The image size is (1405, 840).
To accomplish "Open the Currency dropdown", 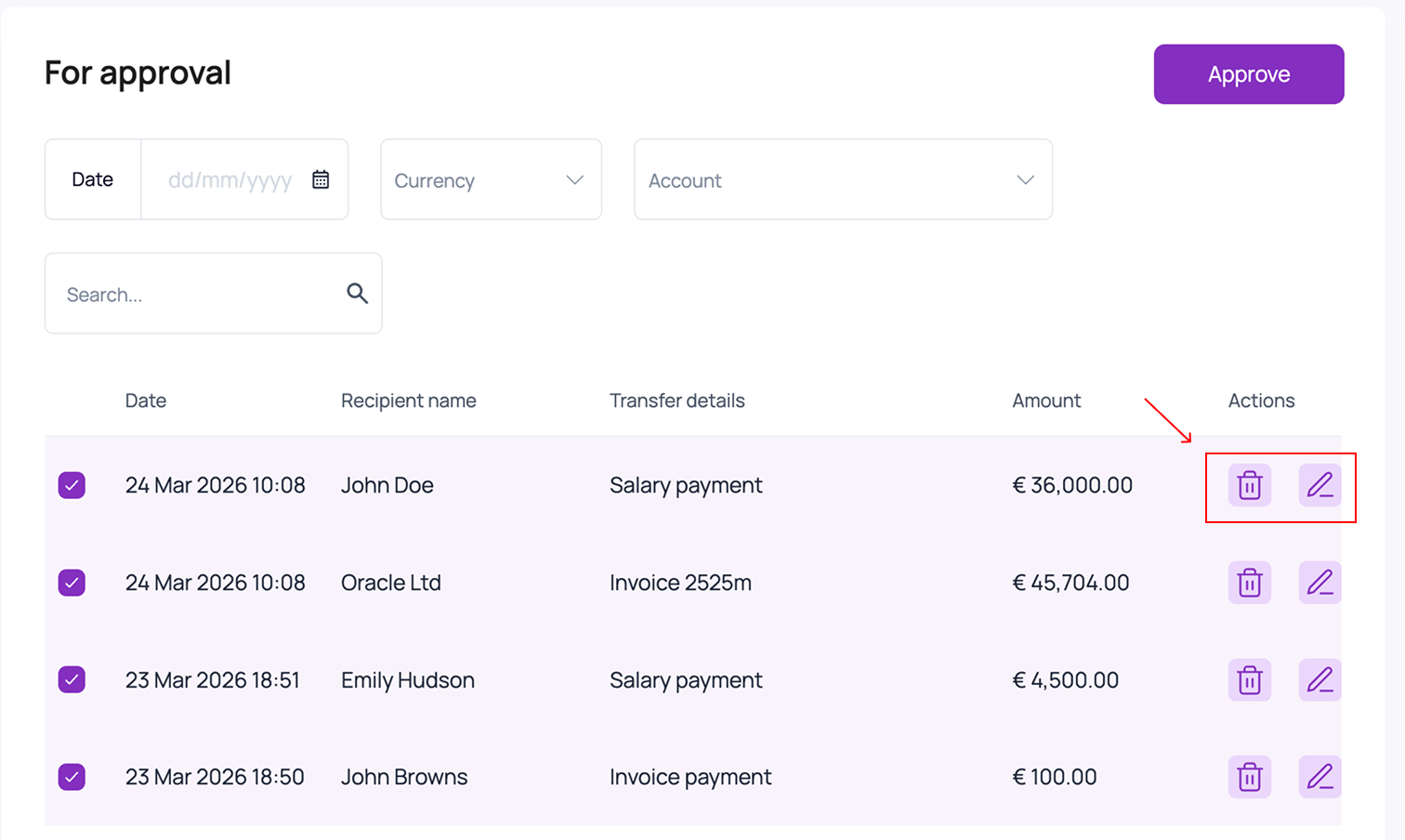I will [x=491, y=179].
